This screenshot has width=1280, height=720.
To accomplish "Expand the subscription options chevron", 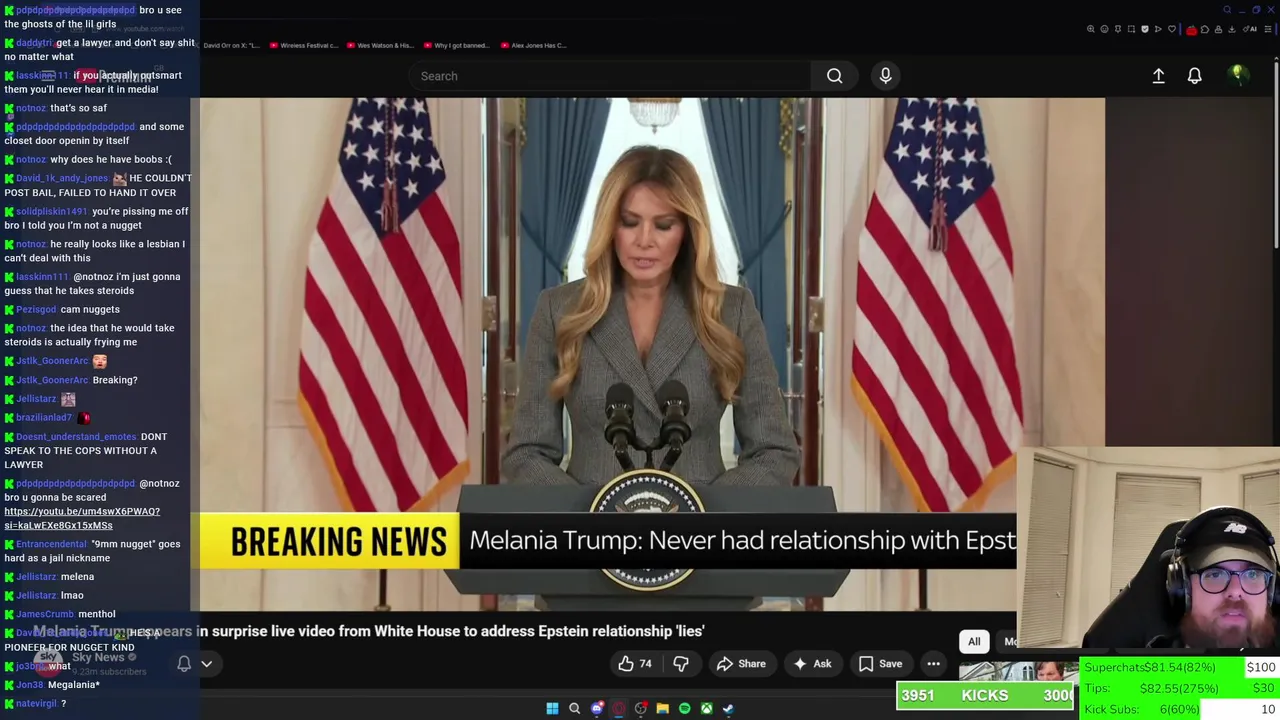I will tap(207, 664).
